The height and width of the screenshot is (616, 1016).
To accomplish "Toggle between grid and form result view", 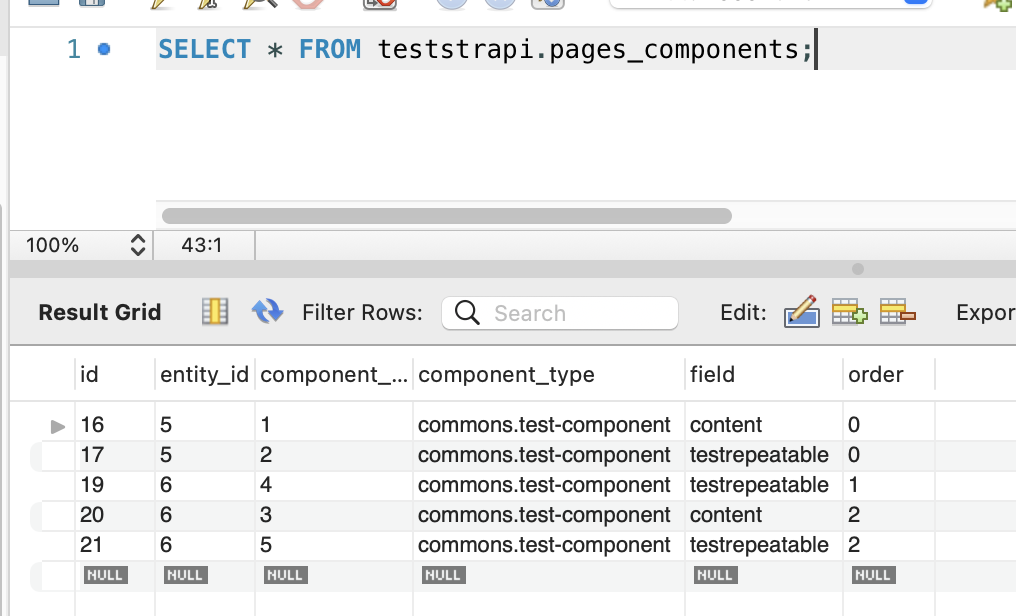I will 215,311.
